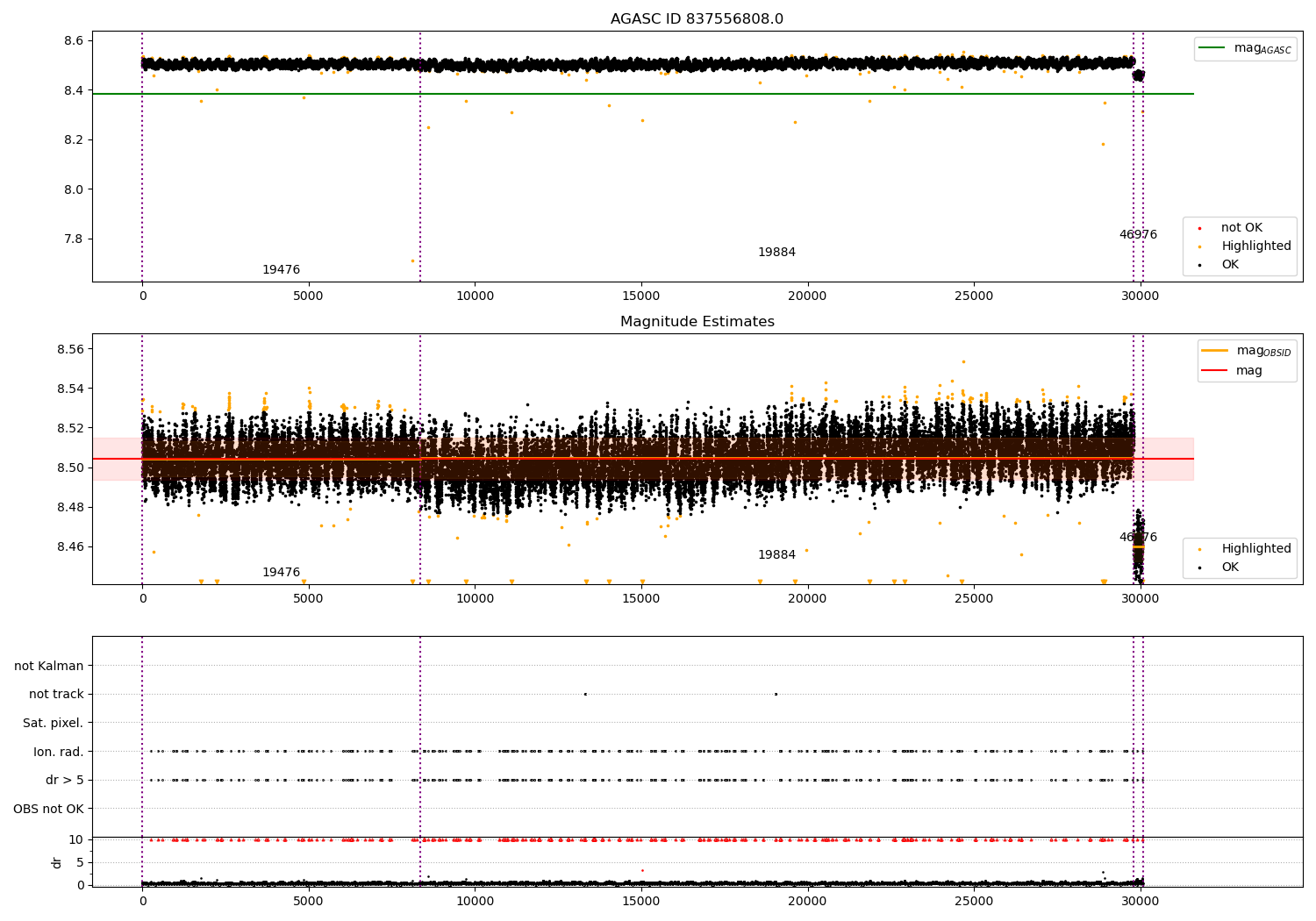Click the 'not track' row label
1316x921 pixels.
[x=56, y=695]
